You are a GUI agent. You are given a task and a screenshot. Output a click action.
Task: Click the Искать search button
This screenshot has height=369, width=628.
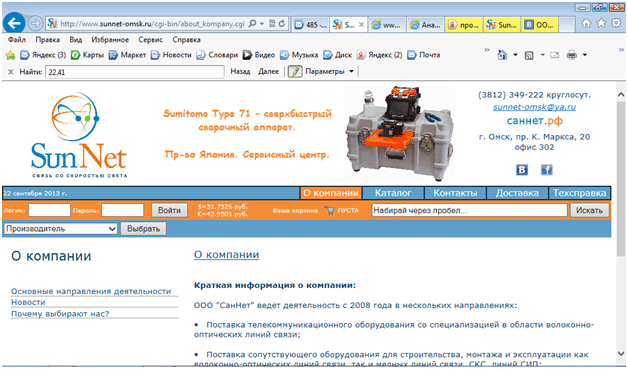point(589,210)
